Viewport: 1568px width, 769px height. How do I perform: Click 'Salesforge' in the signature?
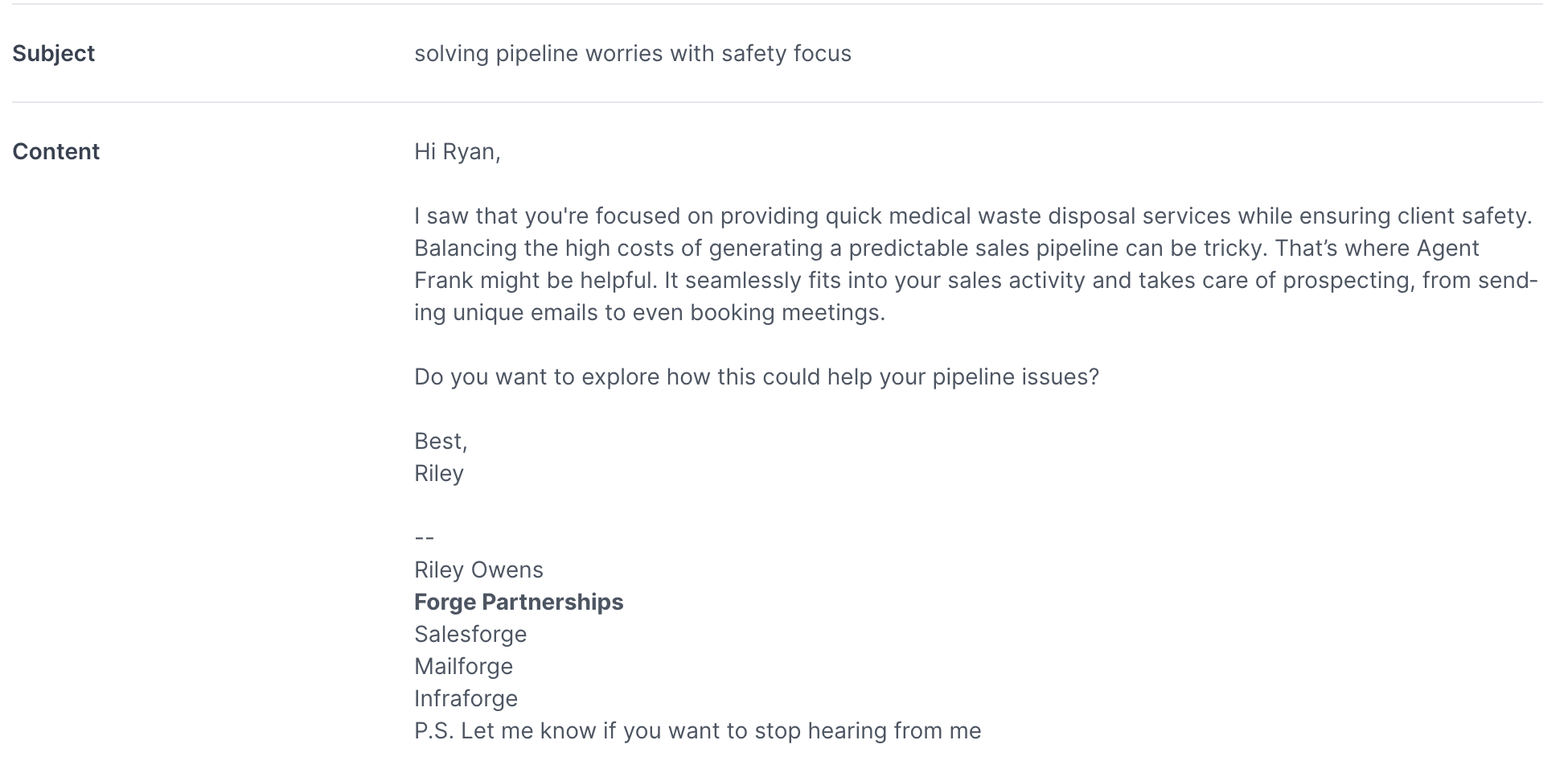click(x=470, y=634)
